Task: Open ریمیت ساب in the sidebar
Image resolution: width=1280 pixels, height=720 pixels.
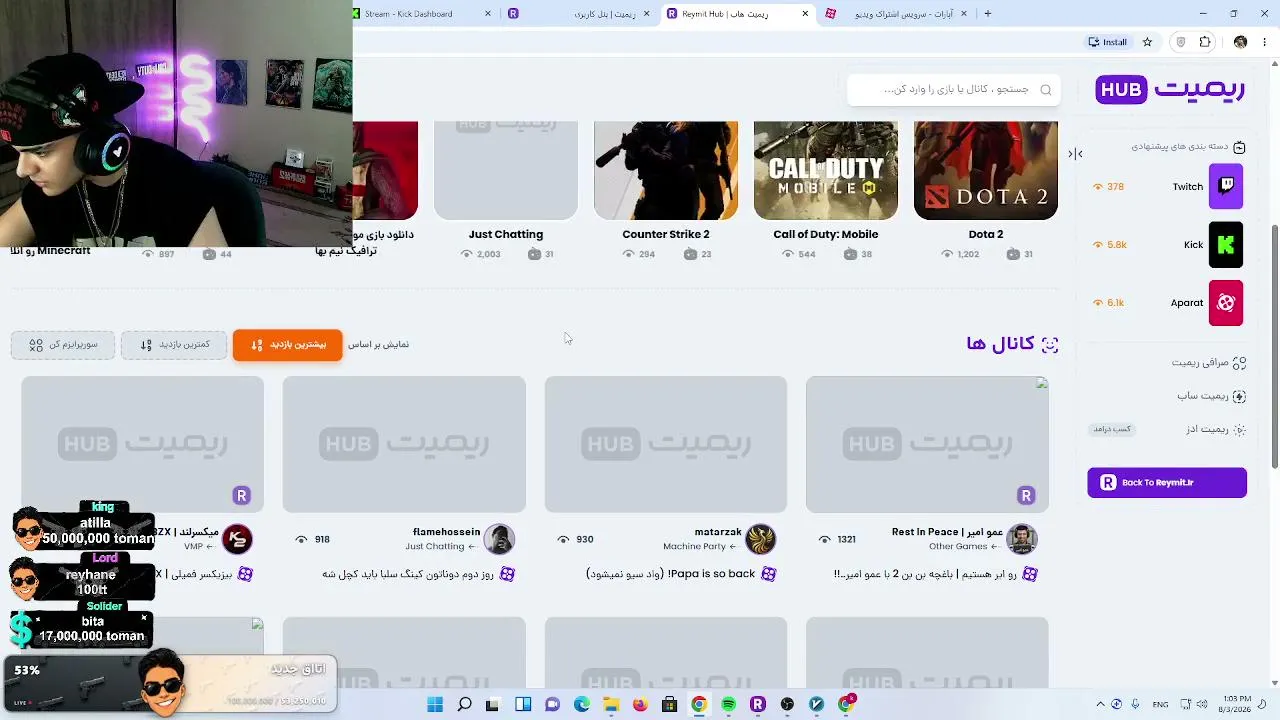Action: (1211, 396)
